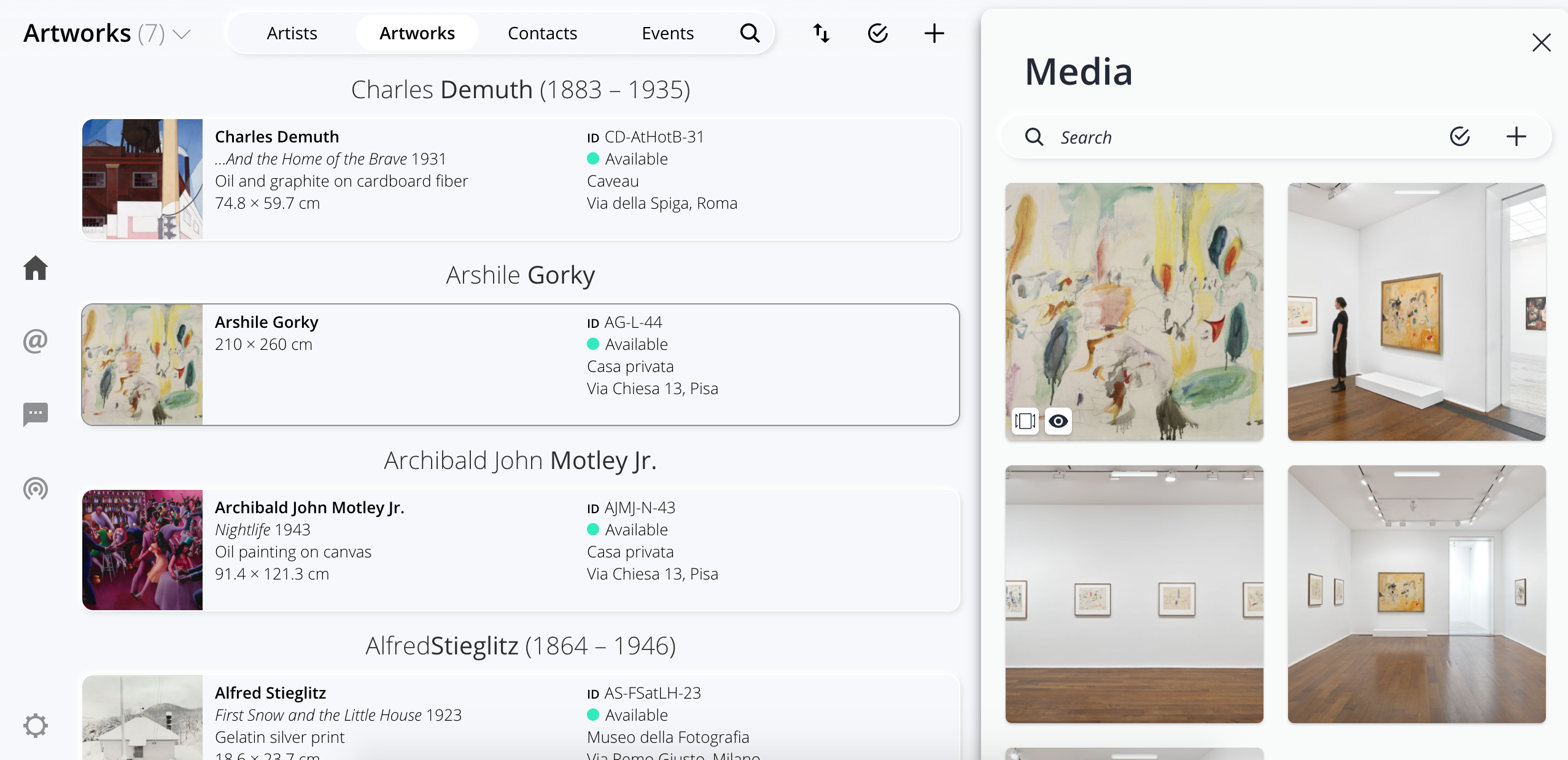
Task: Click carousel icon on Gorky media thumbnail
Action: [1025, 421]
